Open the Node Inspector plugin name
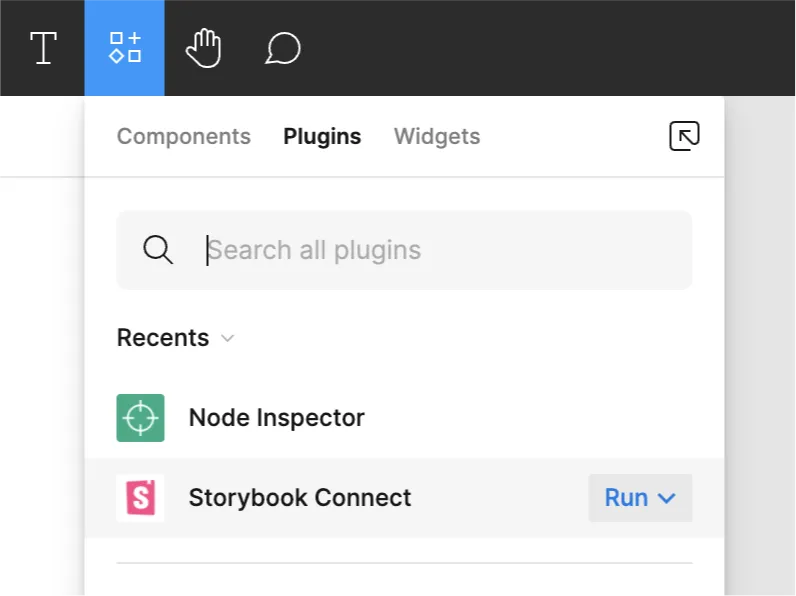Screen dimensions: 796x596 coord(276,418)
